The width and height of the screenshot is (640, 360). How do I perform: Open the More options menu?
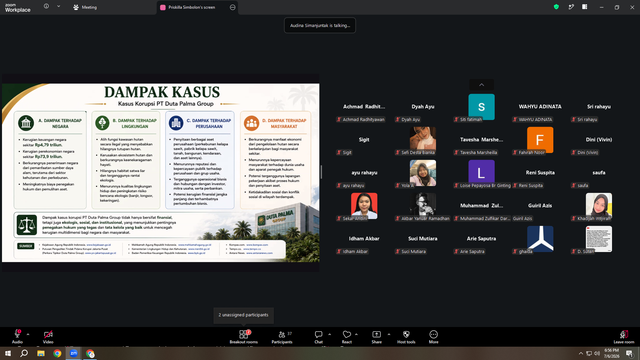click(433, 337)
